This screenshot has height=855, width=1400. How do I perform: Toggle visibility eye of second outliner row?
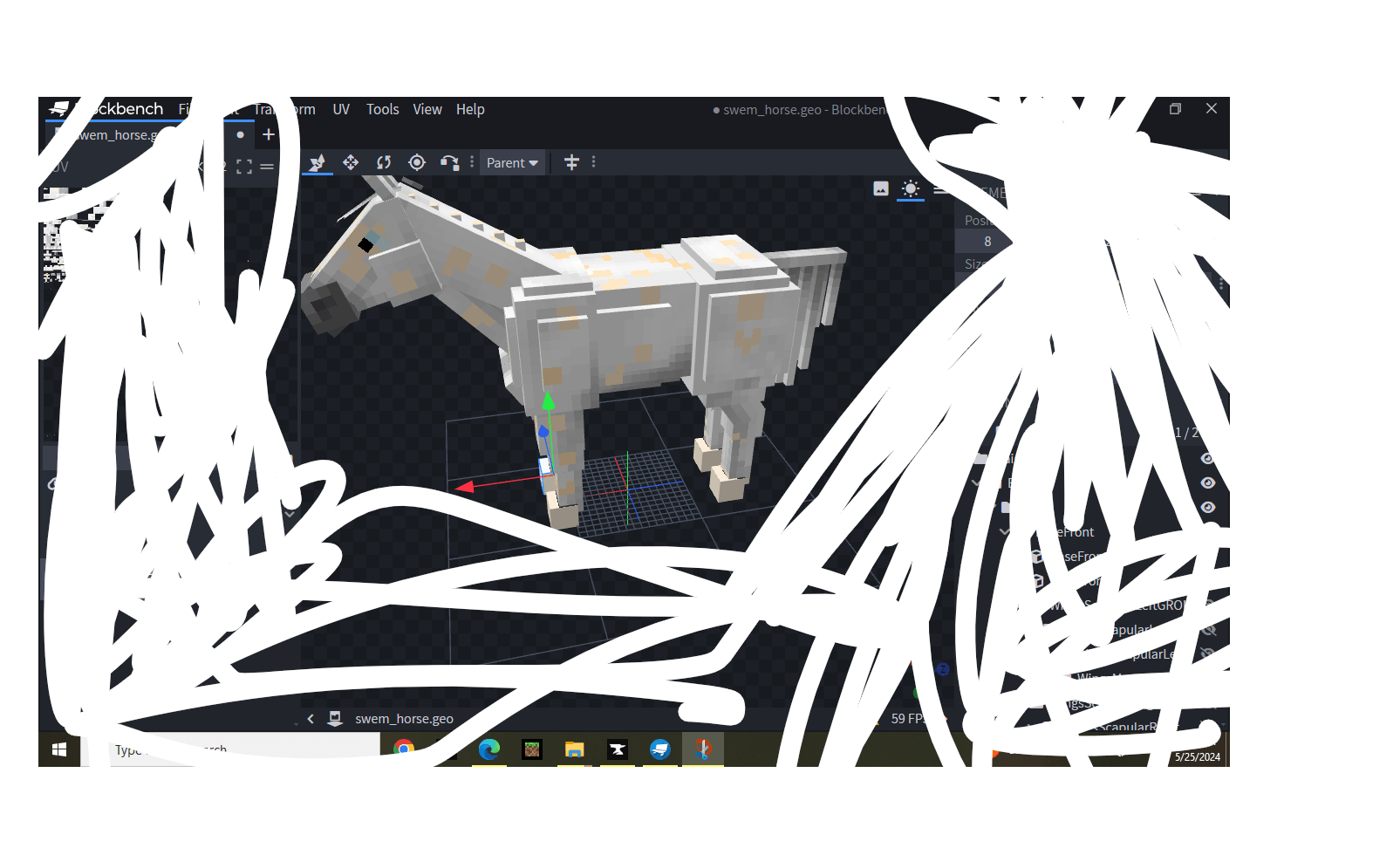(1207, 483)
